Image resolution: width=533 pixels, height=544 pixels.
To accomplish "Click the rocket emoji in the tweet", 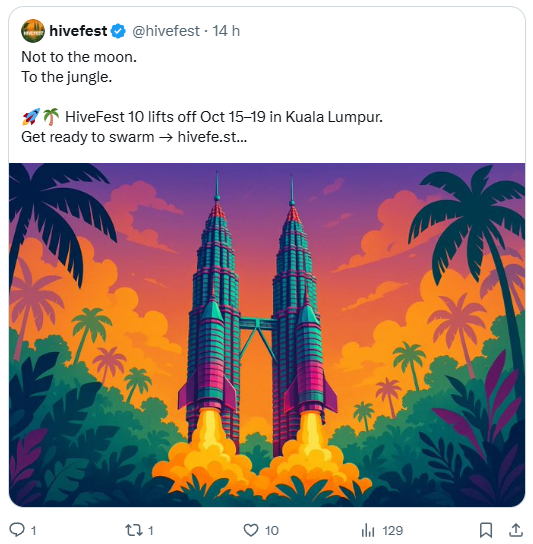I will click(x=31, y=117).
